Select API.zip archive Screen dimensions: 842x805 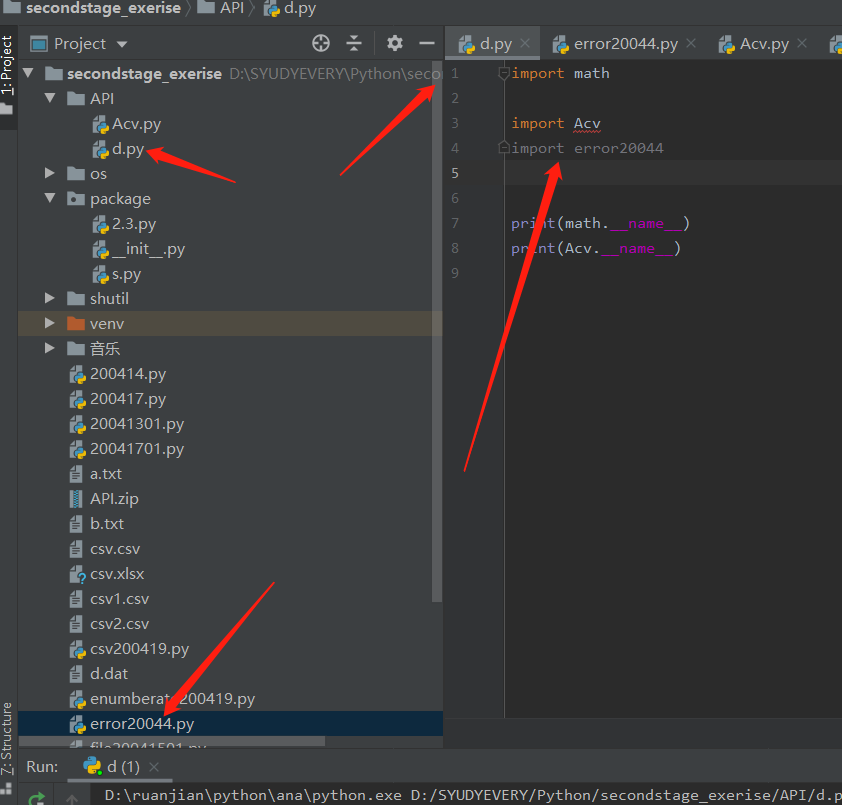point(104,499)
